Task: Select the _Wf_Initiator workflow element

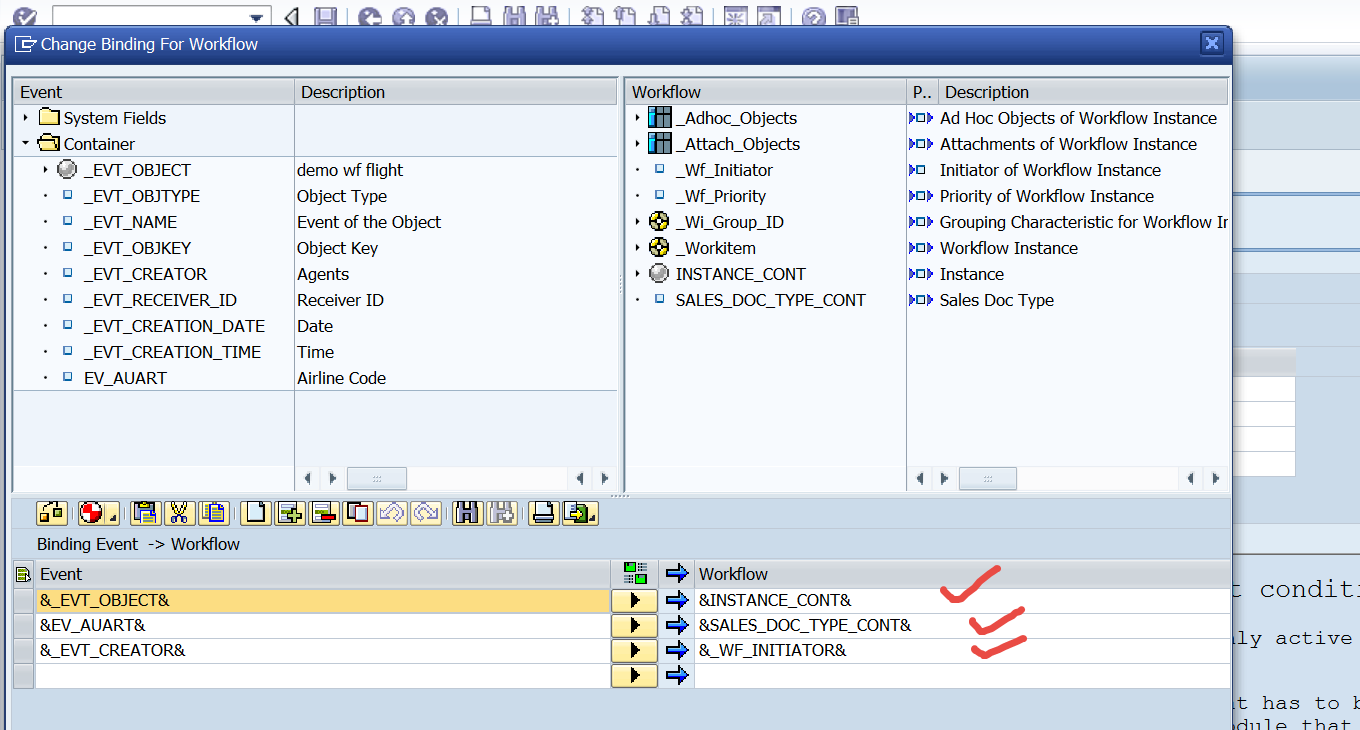Action: [724, 169]
